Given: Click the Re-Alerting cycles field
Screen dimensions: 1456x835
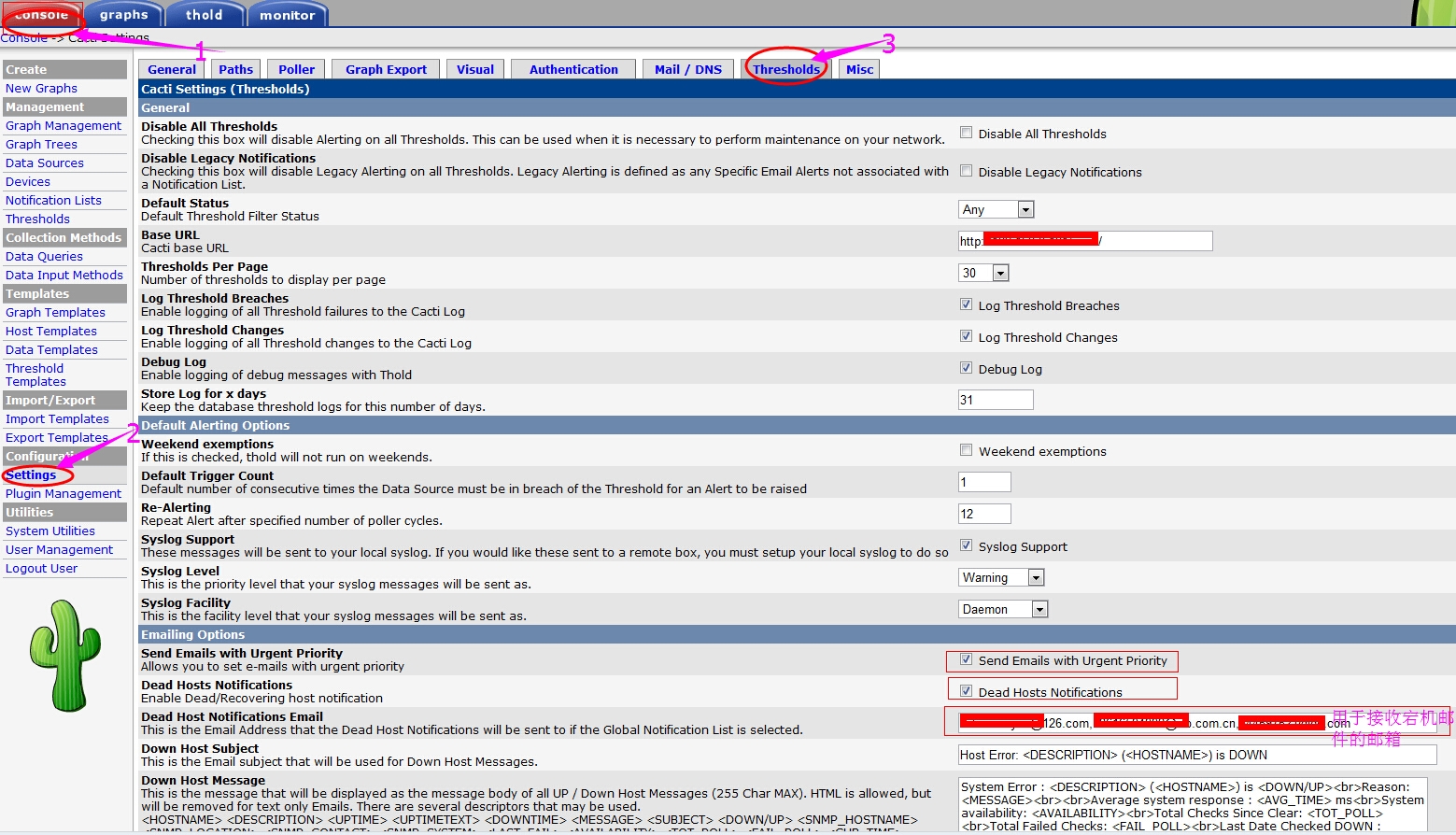Looking at the screenshot, I should pyautogui.click(x=984, y=514).
